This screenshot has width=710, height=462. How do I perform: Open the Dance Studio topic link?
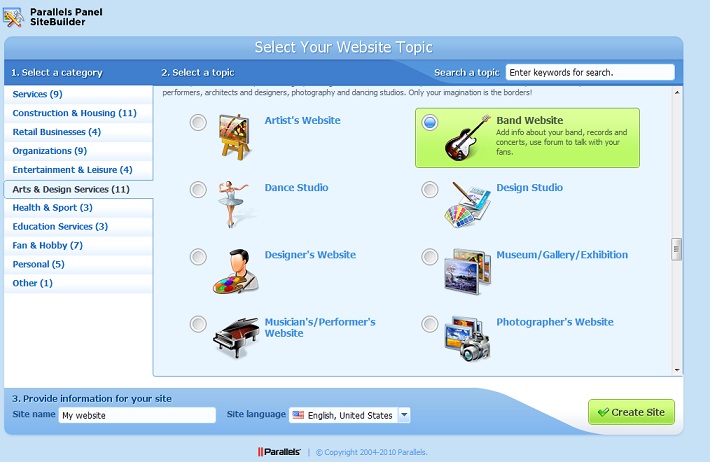pos(296,188)
